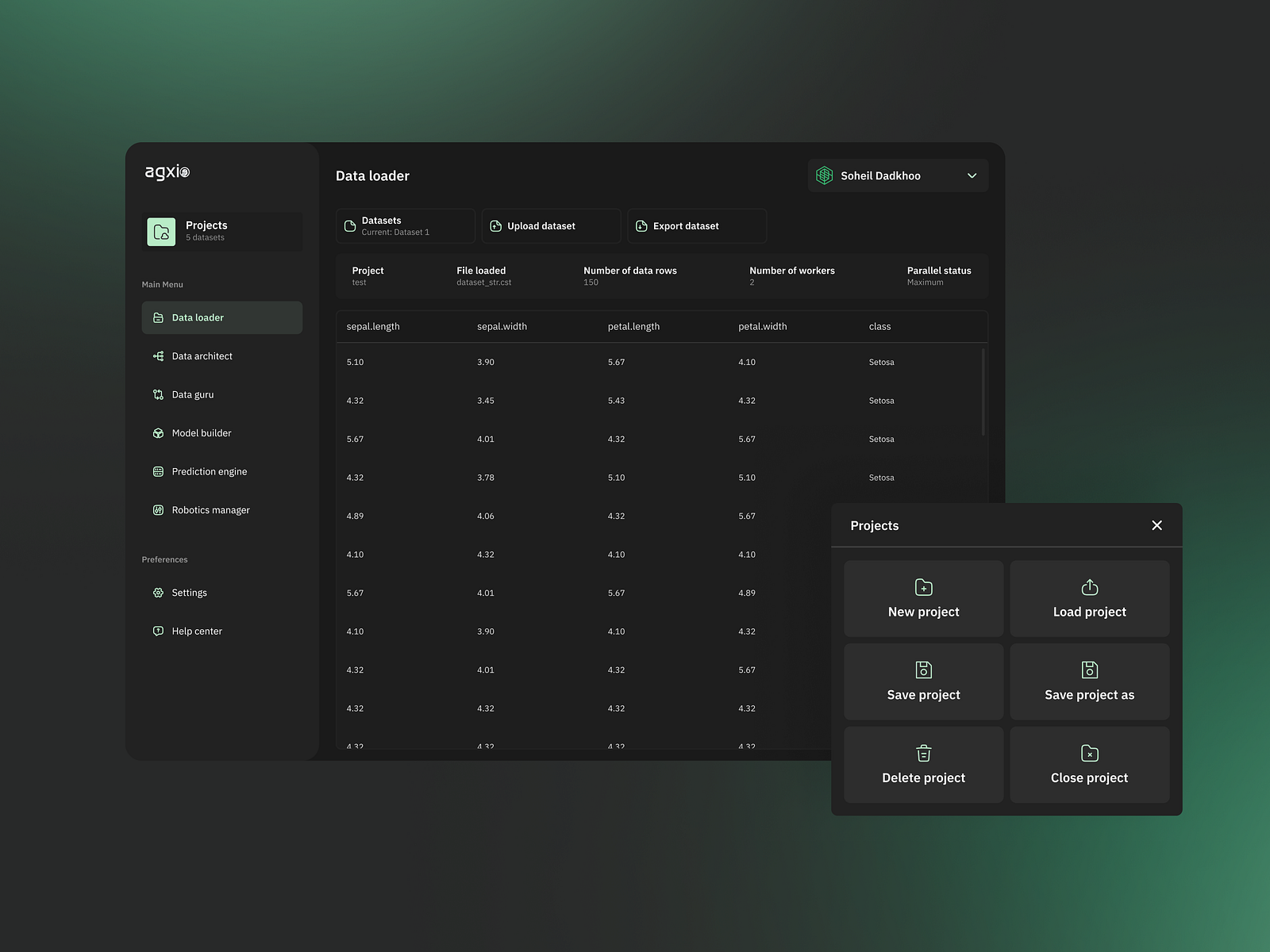
Task: Close the Projects dialog
Action: [x=1156, y=525]
